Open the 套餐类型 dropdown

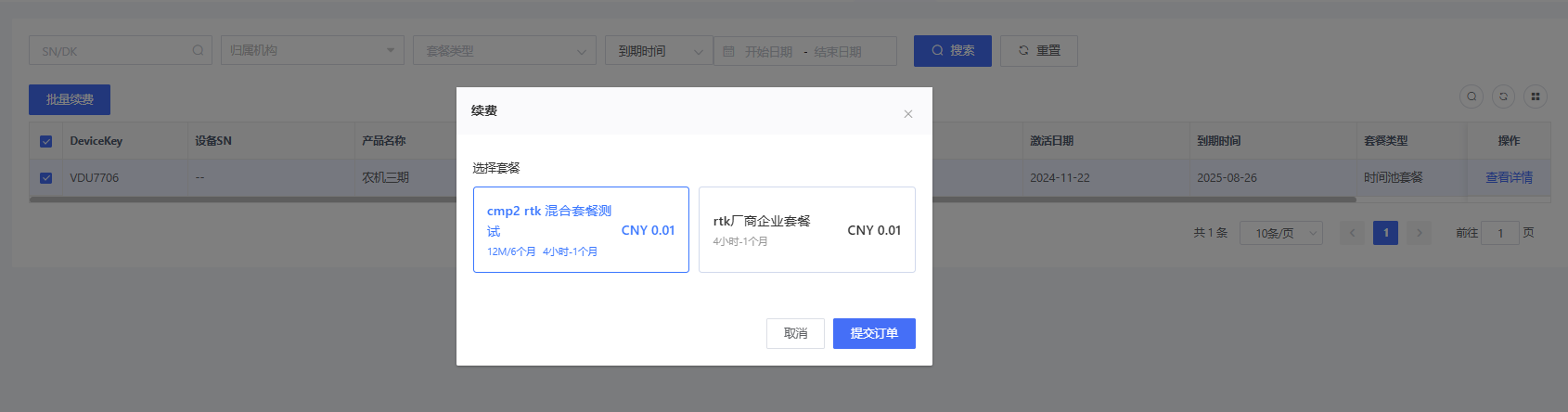505,51
